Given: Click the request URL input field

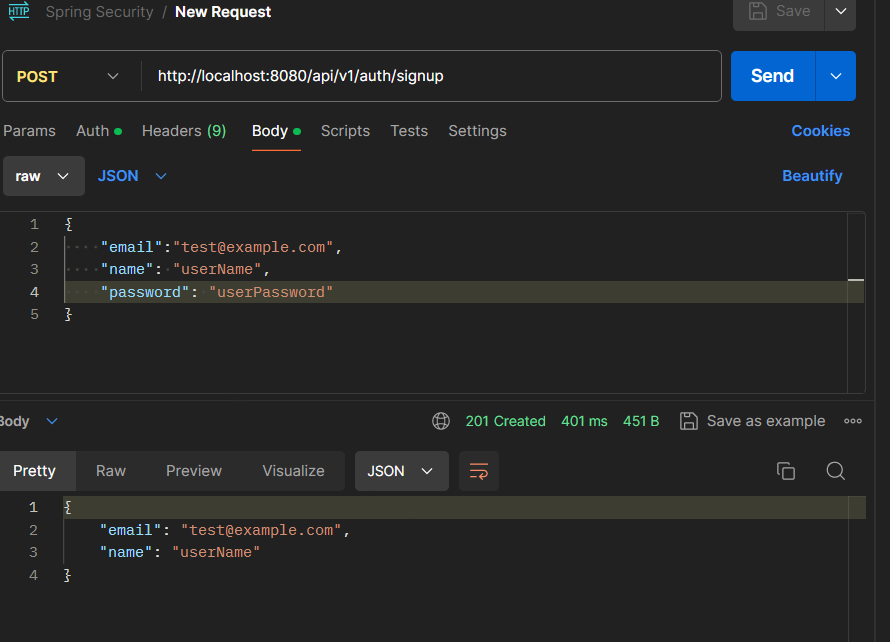Looking at the screenshot, I should [430, 76].
